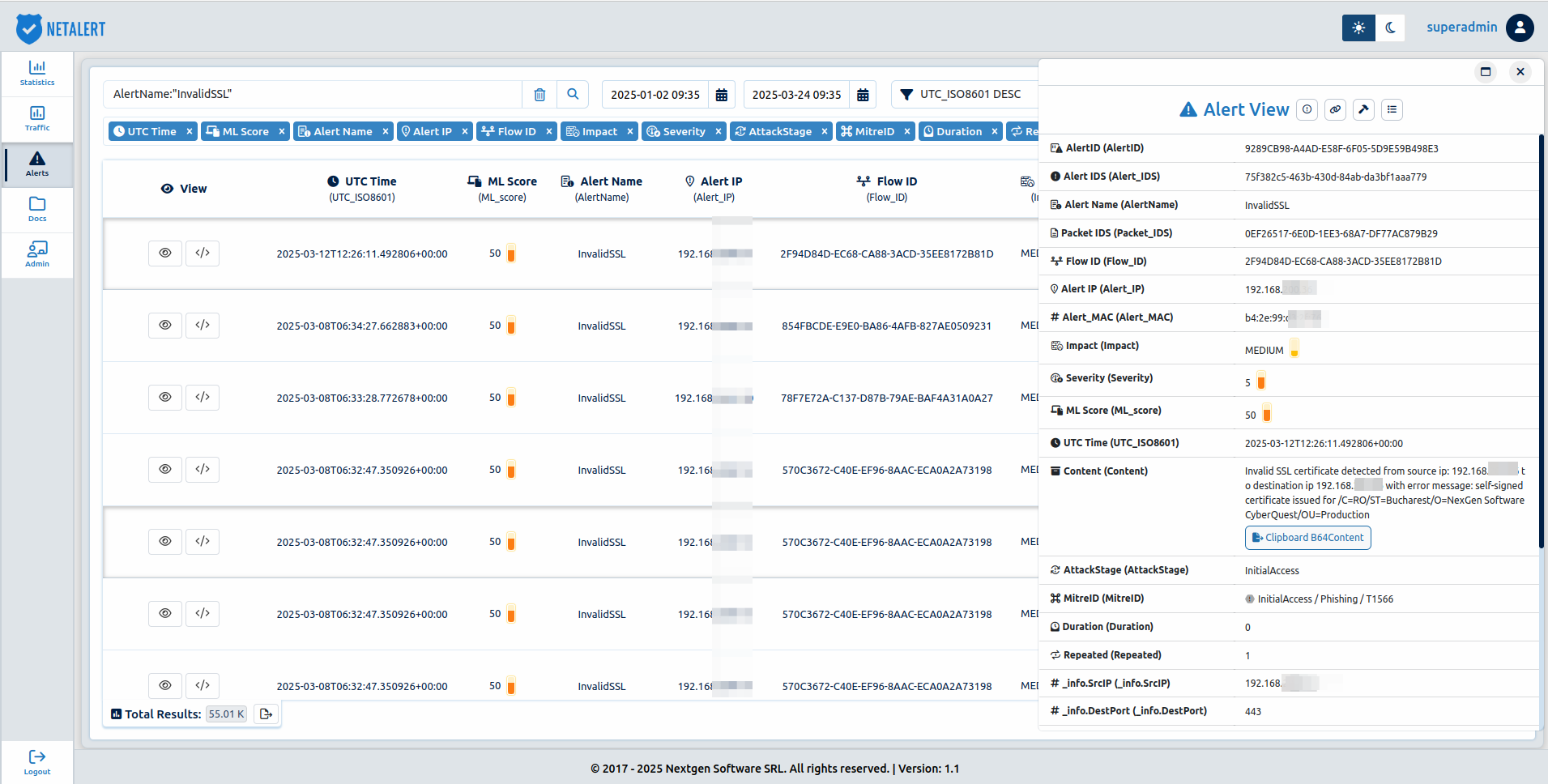The width and height of the screenshot is (1548, 784).
Task: Click the Alert View panel scrollbar
Action: pos(1541,340)
